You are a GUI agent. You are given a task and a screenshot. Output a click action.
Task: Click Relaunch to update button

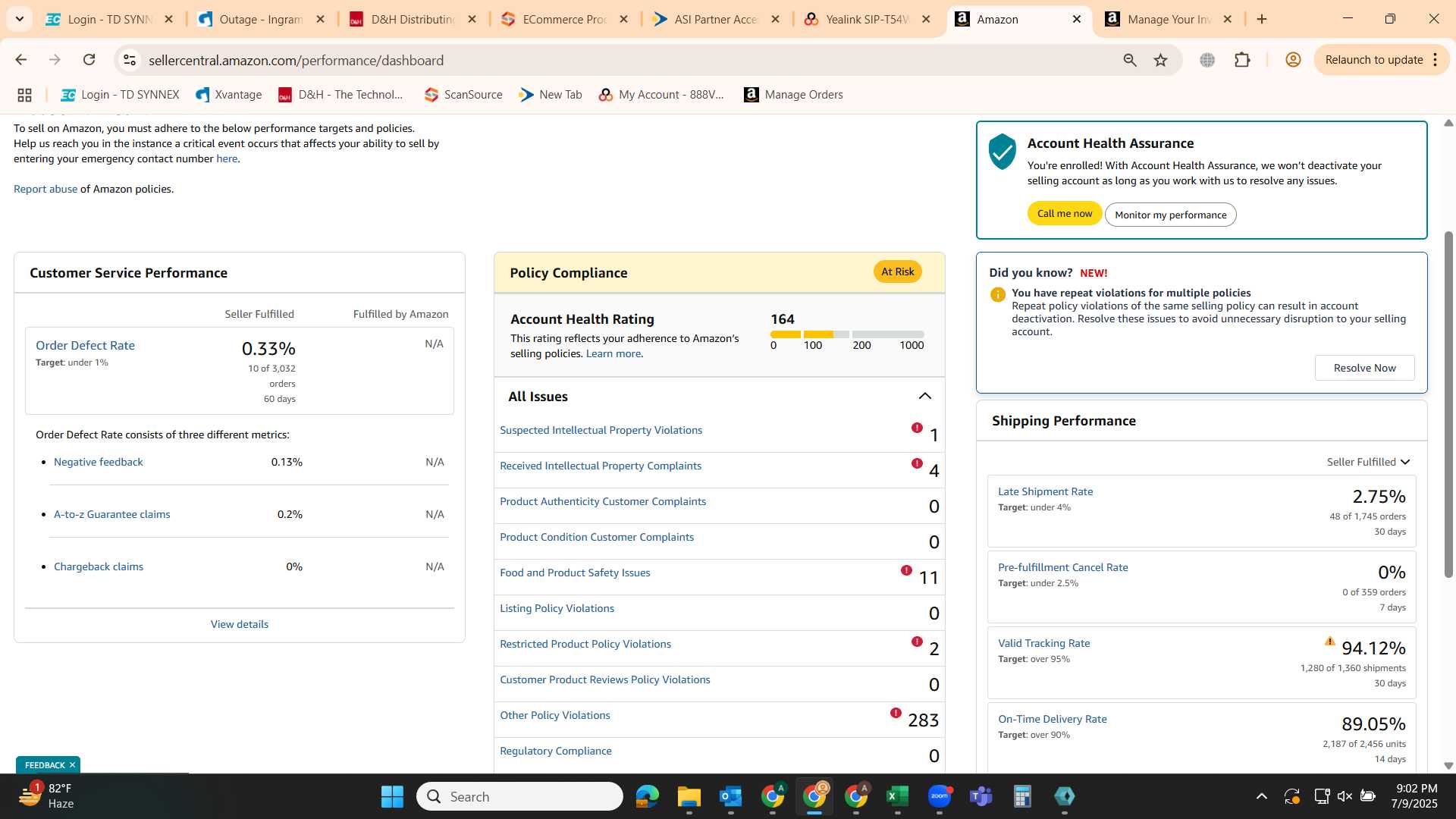[x=1373, y=60]
